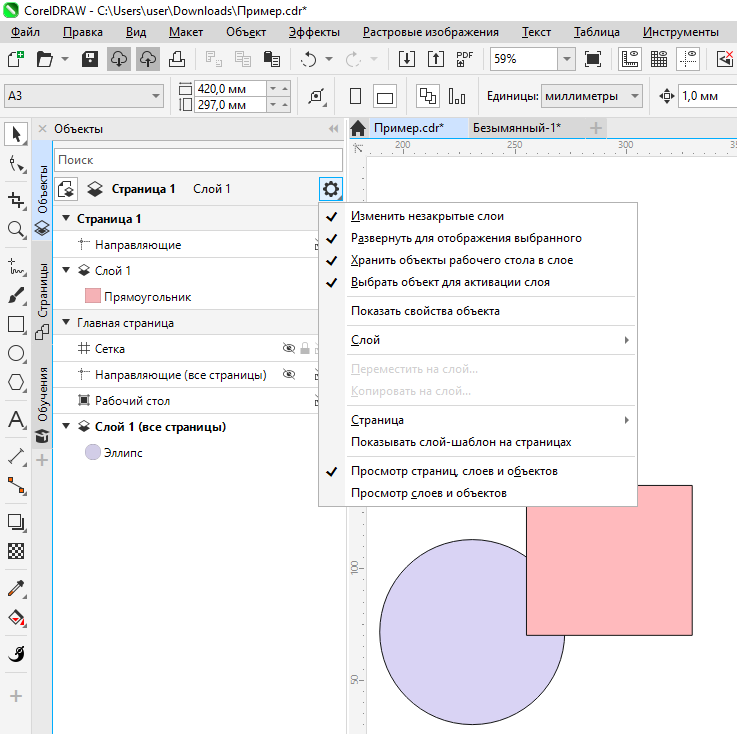
Task: Select the Polygon tool
Action: coord(16,382)
